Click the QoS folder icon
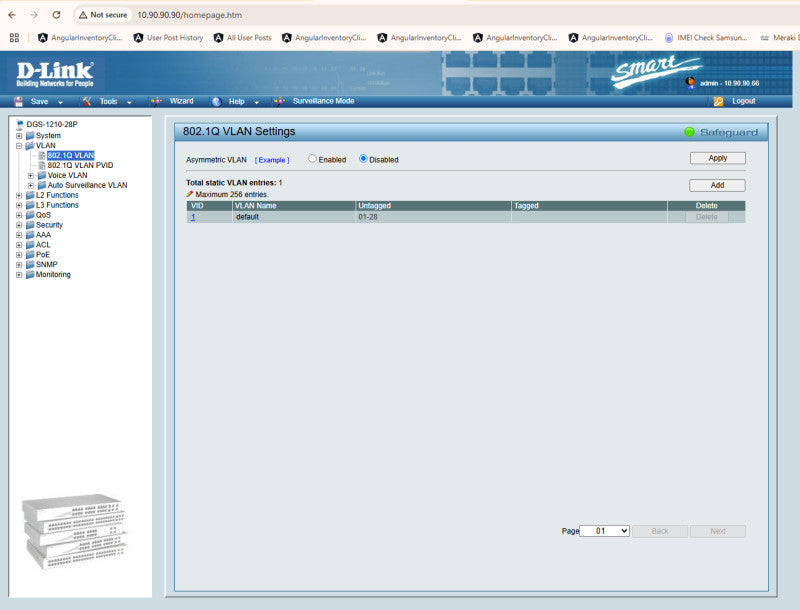Viewport: 800px width, 610px height. (30, 215)
